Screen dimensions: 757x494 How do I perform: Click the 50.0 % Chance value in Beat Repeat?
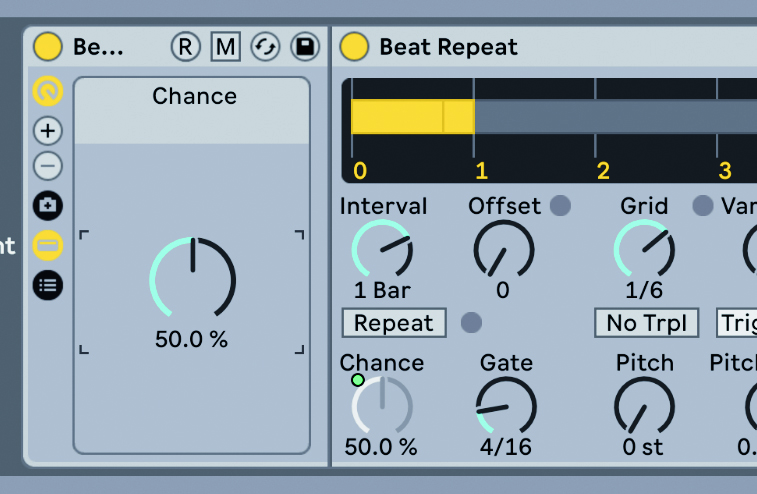(x=380, y=447)
